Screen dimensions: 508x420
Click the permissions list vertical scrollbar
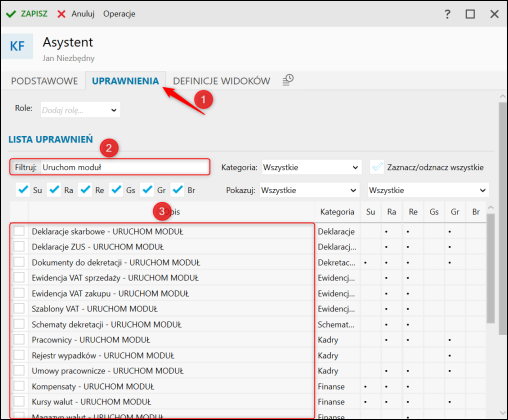pyautogui.click(x=490, y=268)
